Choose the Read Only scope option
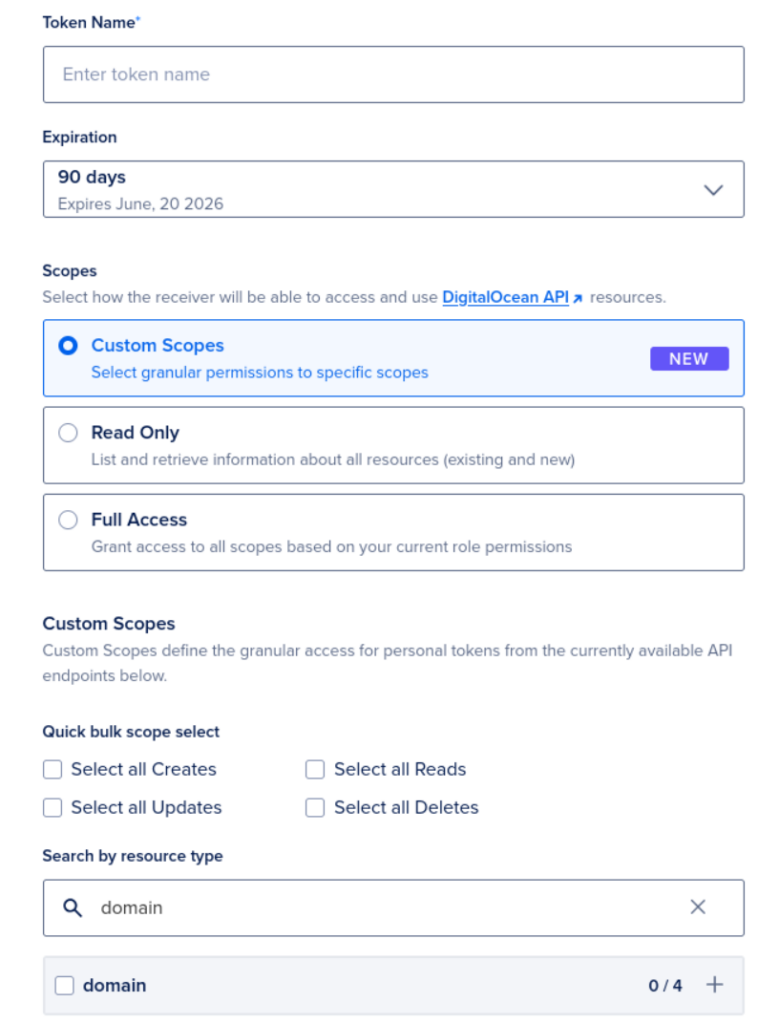The height and width of the screenshot is (1024, 779). (68, 433)
